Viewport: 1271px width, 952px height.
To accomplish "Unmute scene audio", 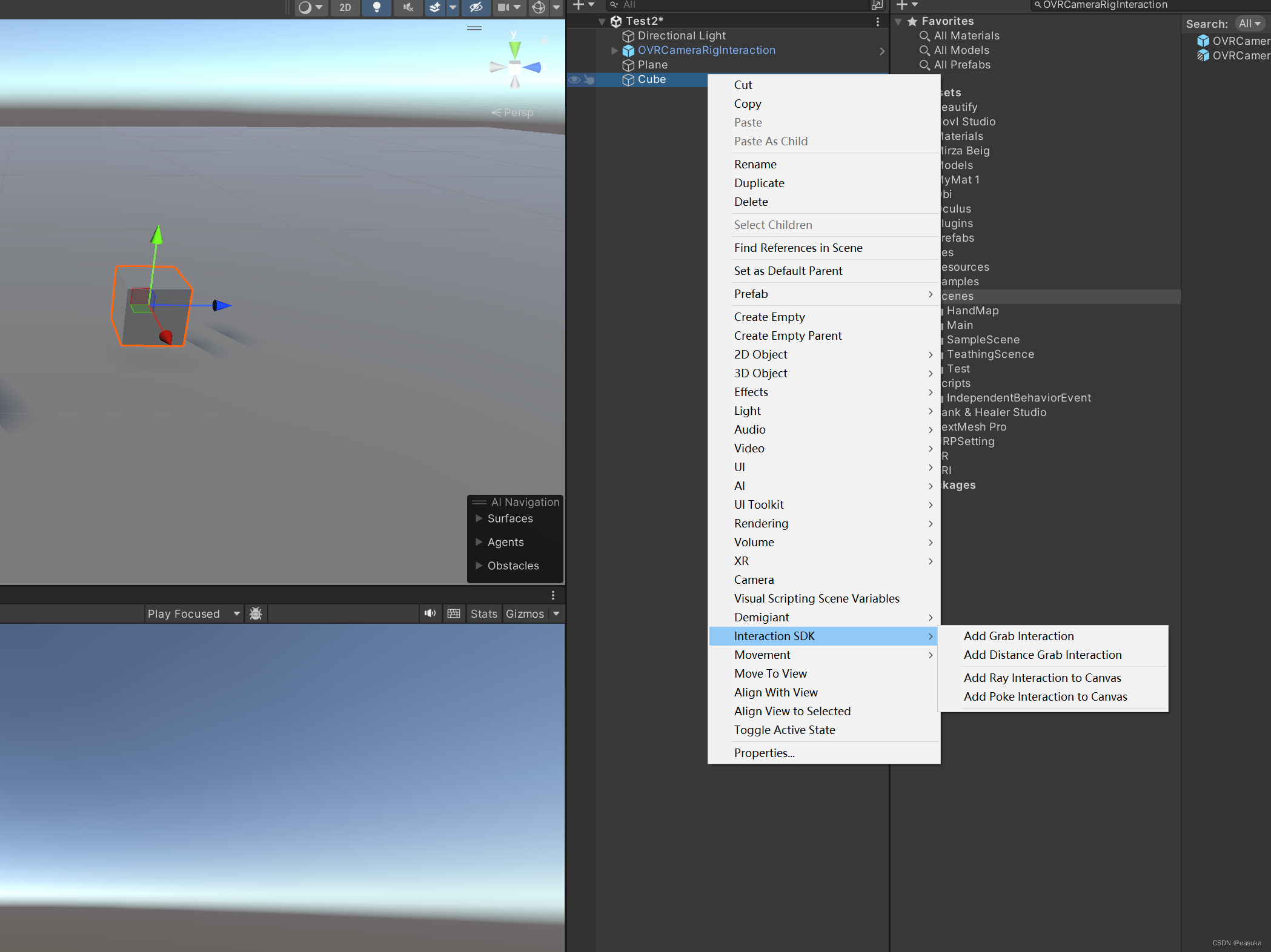I will pos(408,8).
